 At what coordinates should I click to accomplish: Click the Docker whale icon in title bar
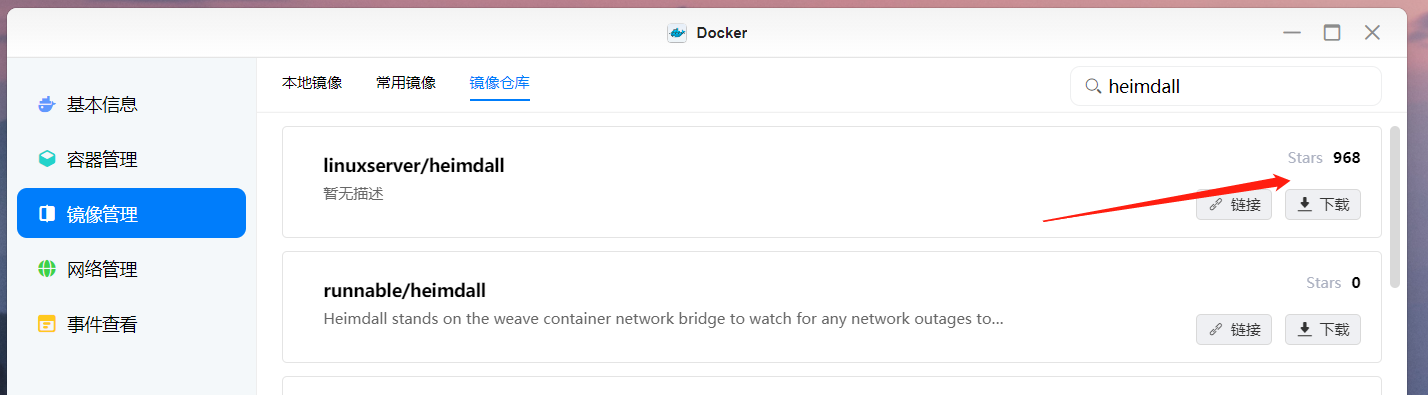point(677,33)
